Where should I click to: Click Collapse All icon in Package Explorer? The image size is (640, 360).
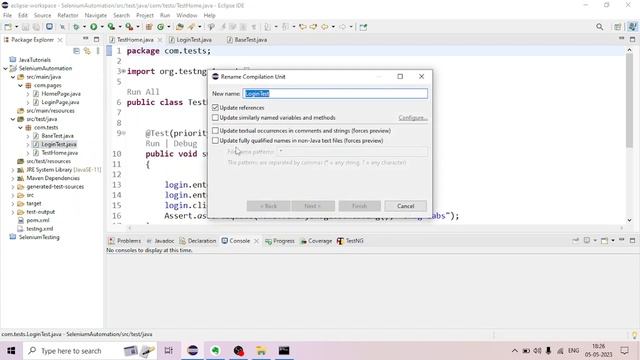point(76,51)
